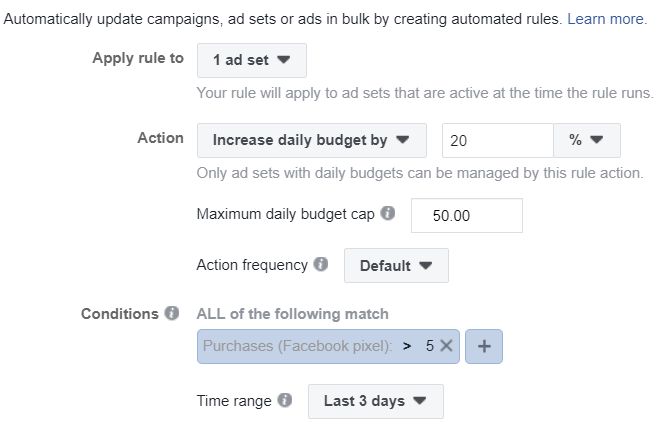
Task: Click info icon beside Time range
Action: coord(285,400)
